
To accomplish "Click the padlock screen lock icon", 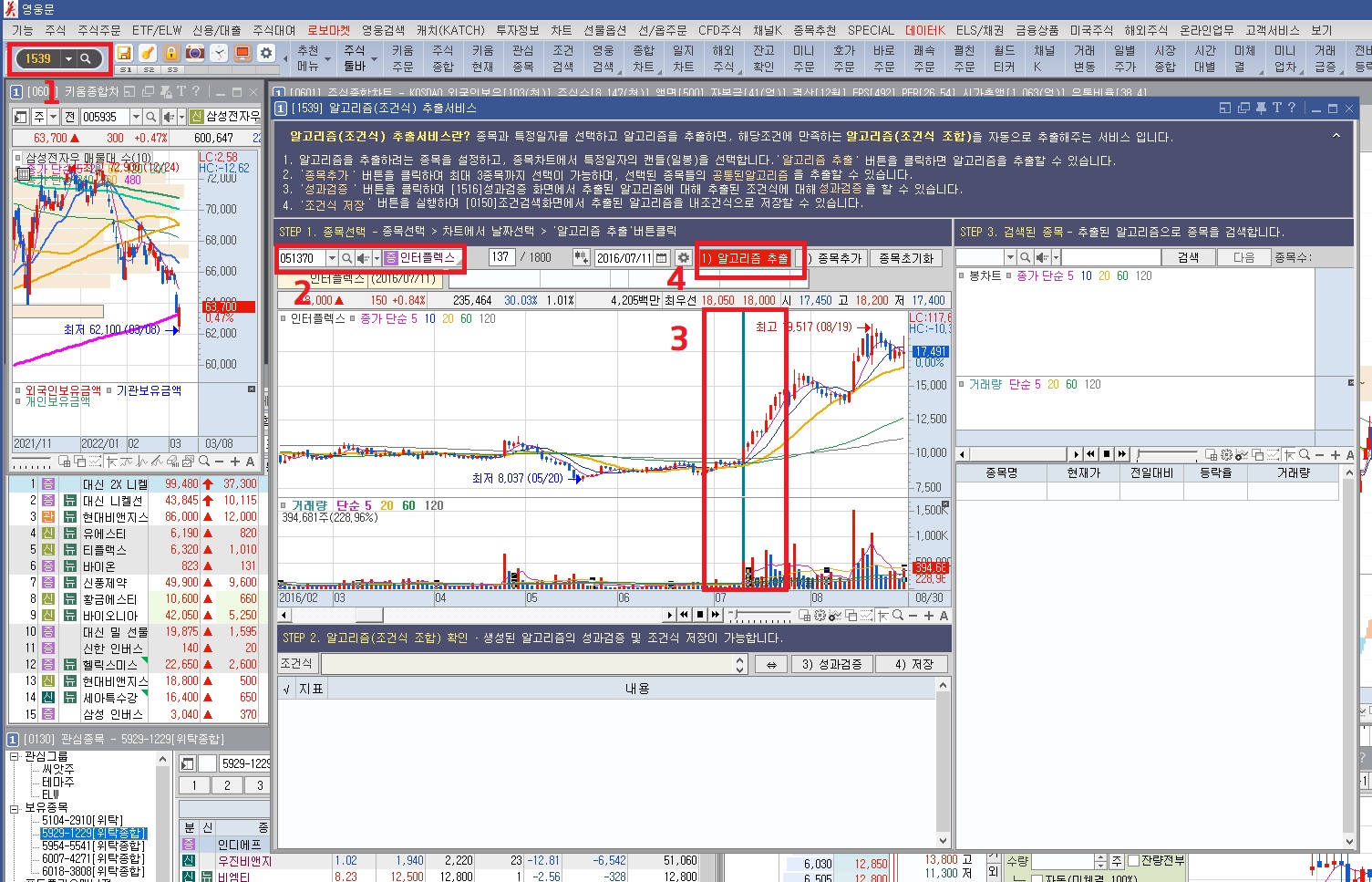I will click(170, 53).
